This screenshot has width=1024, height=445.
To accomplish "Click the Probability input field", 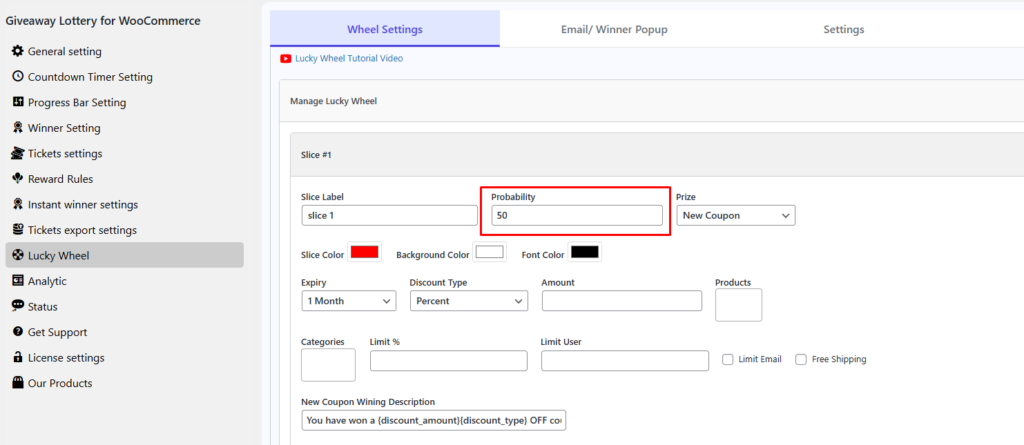I will coord(576,215).
